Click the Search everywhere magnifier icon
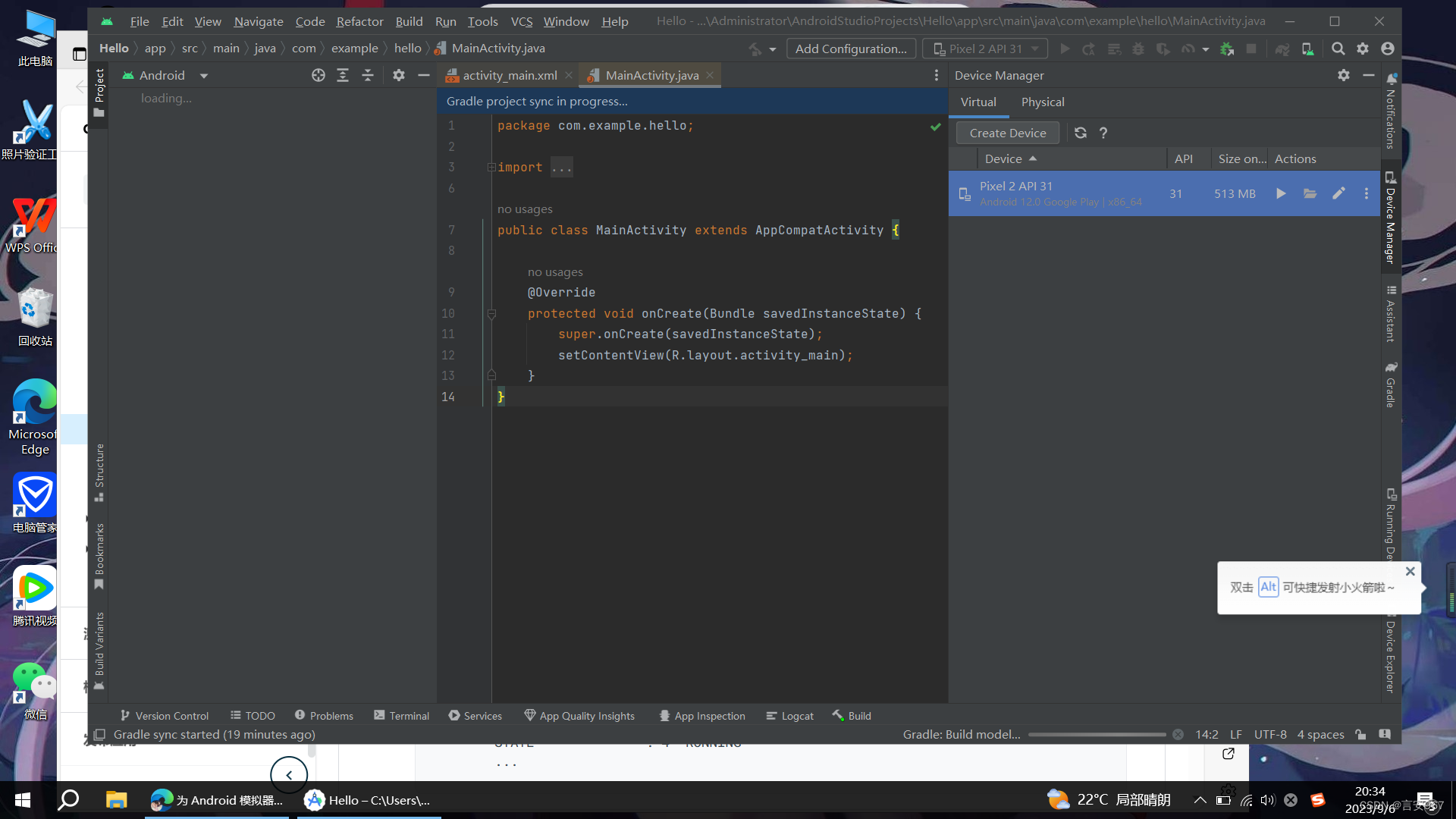This screenshot has height=819, width=1456. tap(1338, 48)
